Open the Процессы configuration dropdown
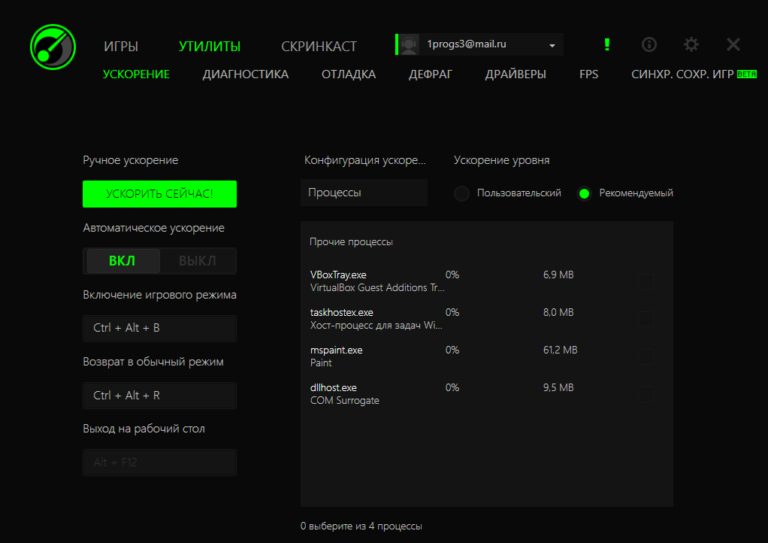The image size is (768, 543). click(x=364, y=192)
